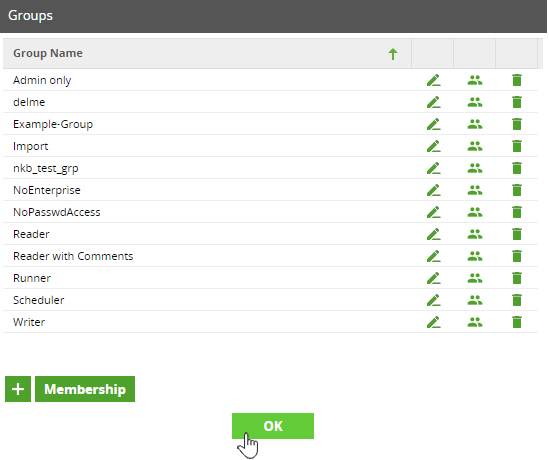Delete the Admin only group

tap(517, 80)
